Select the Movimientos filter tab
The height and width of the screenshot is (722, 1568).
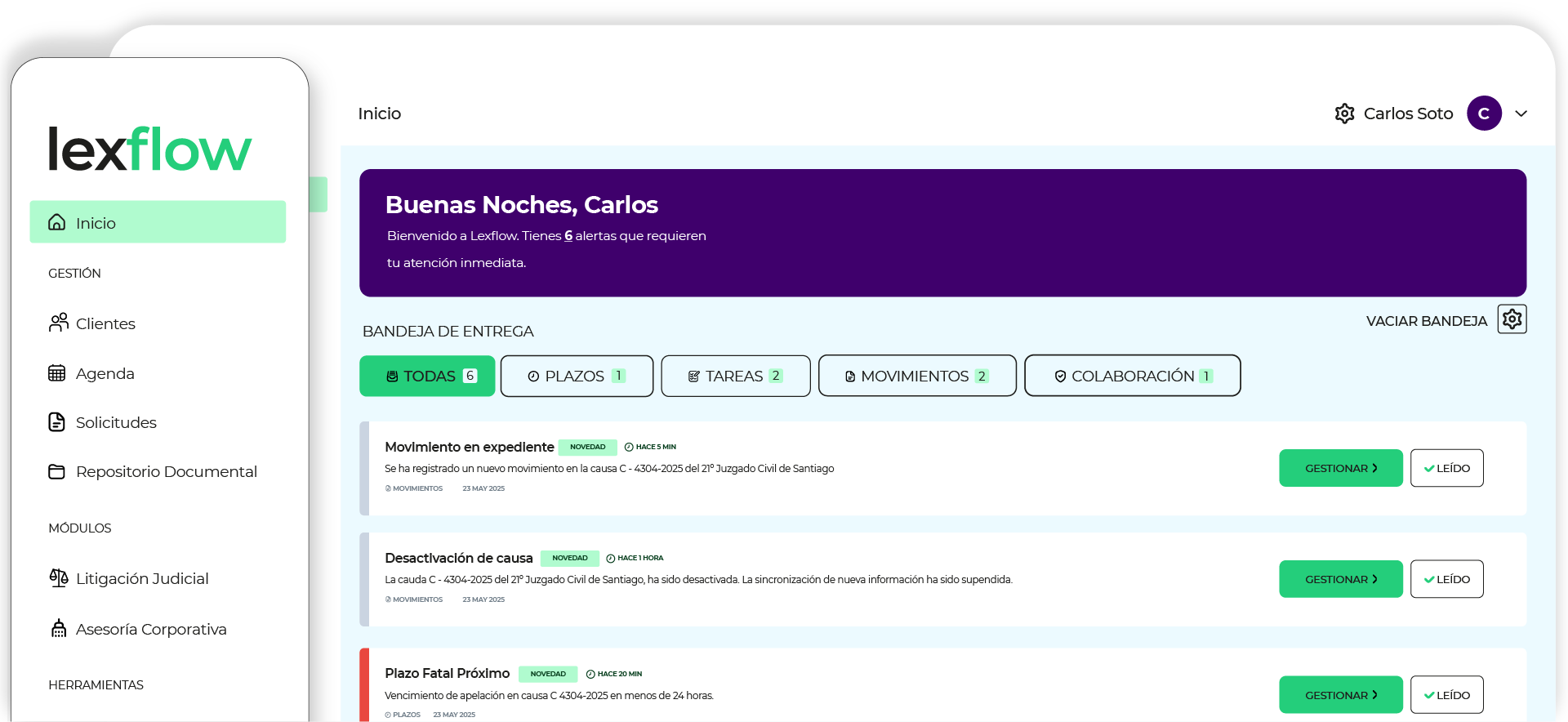coord(917,376)
